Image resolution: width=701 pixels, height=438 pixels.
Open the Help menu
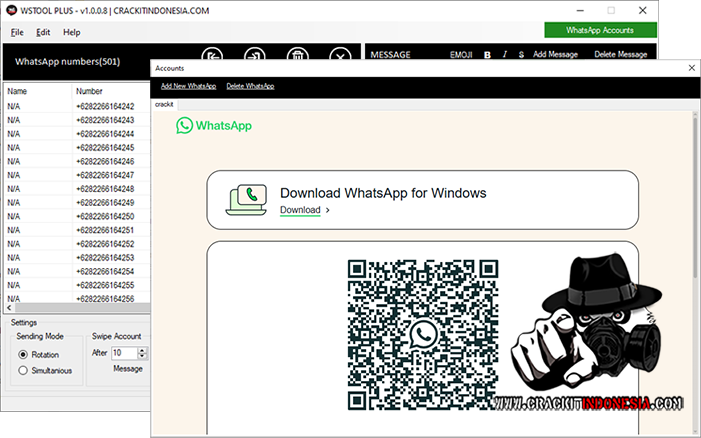pos(72,32)
